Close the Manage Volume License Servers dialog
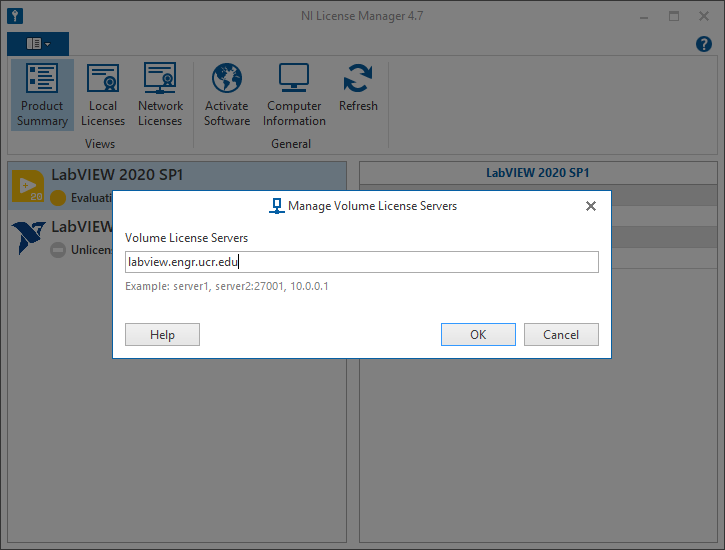The image size is (725, 550). 590,206
